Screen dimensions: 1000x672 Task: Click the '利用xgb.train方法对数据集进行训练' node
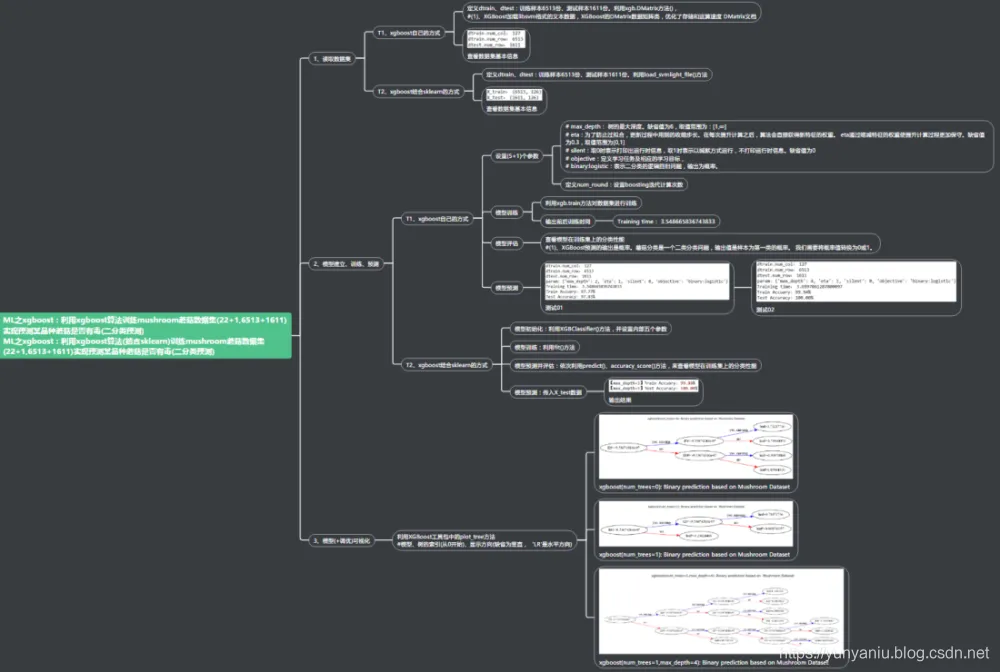(x=591, y=203)
